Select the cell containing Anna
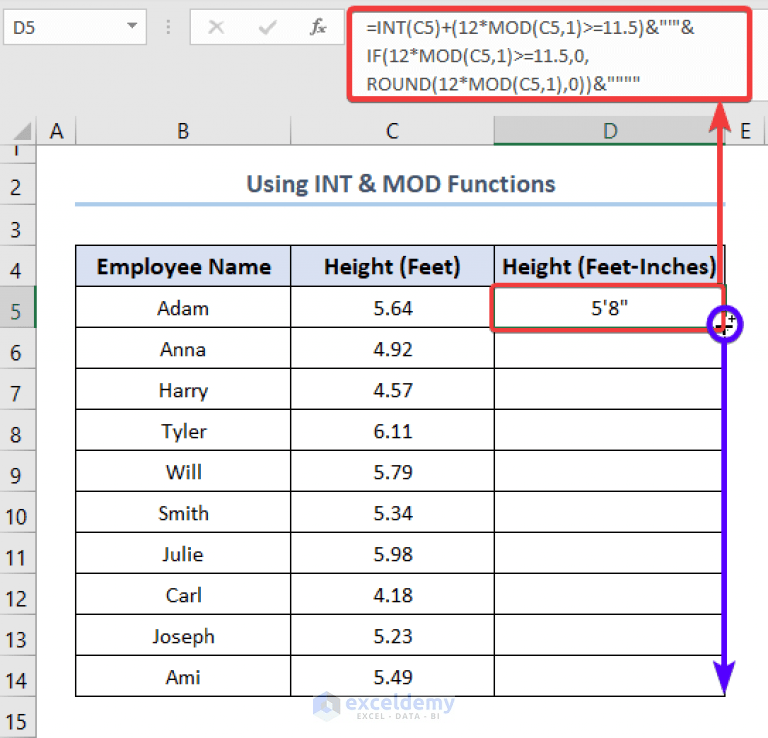 tap(183, 349)
